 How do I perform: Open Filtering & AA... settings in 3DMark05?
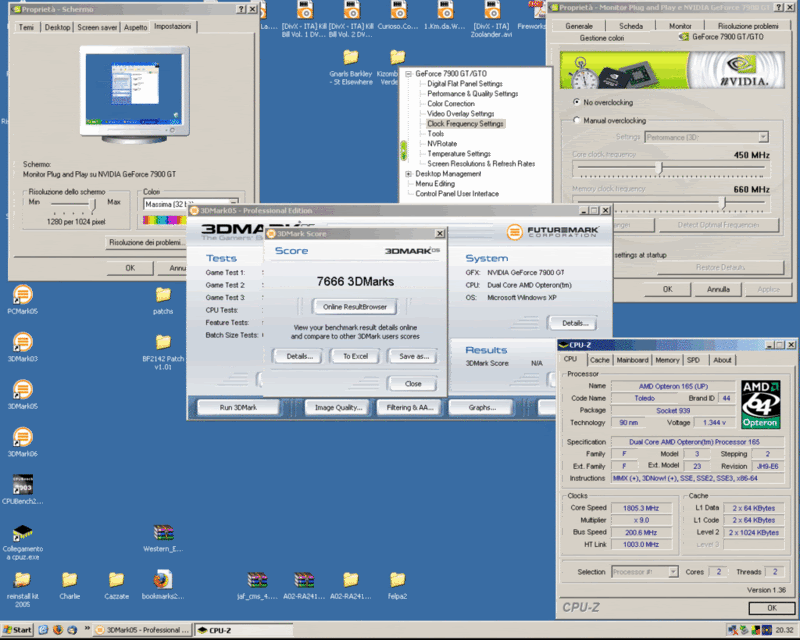(410, 407)
